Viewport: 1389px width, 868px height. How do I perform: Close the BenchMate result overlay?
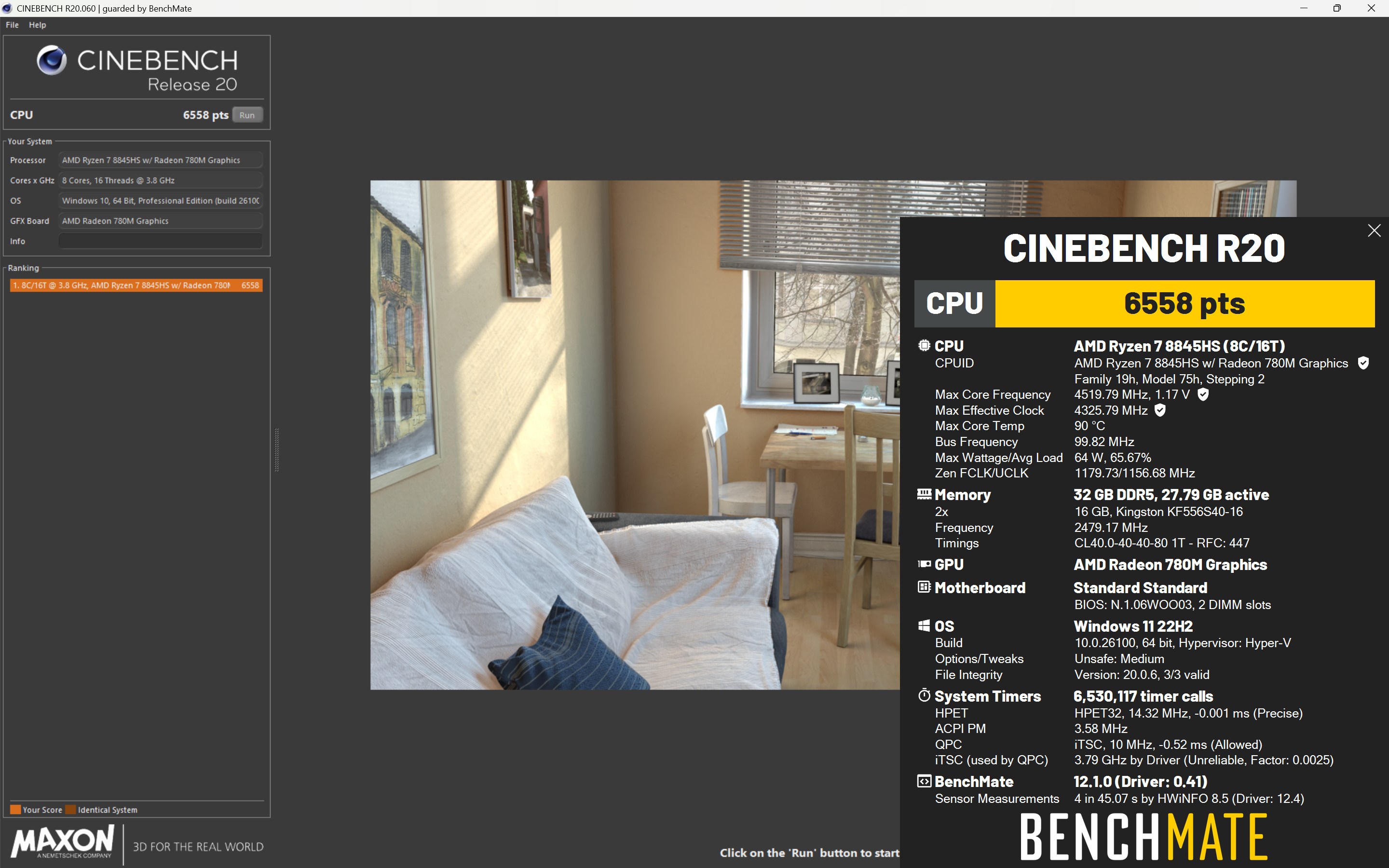click(x=1374, y=231)
